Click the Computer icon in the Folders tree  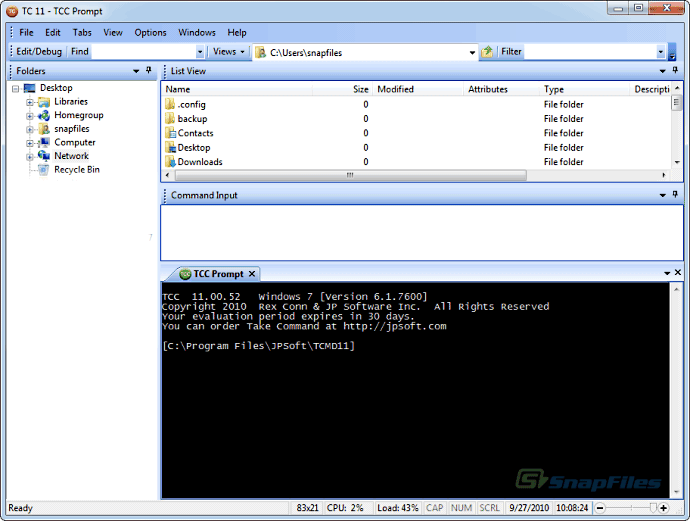tap(44, 143)
